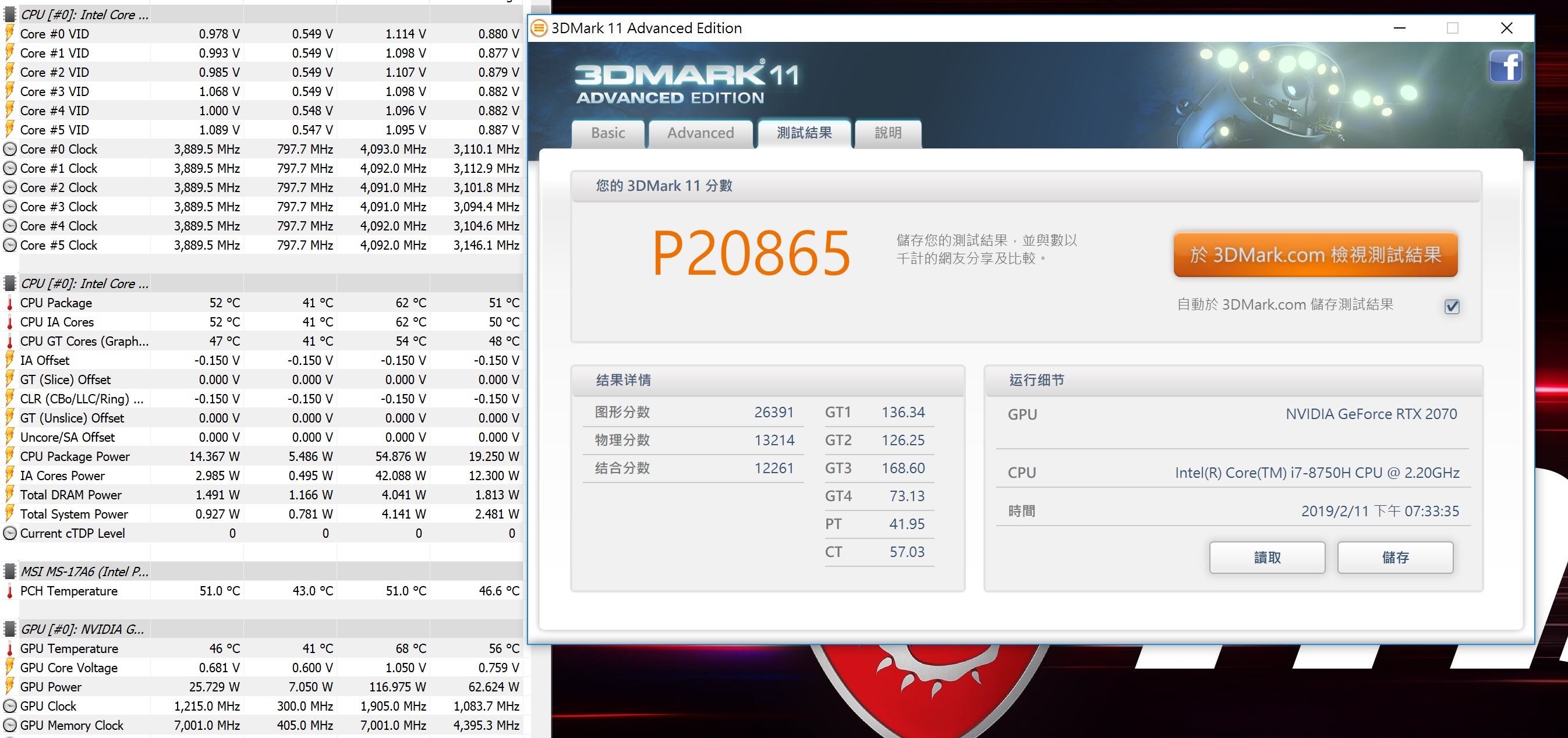
Task: Click the CPU chip icon above CPU Package
Action: tap(10, 283)
